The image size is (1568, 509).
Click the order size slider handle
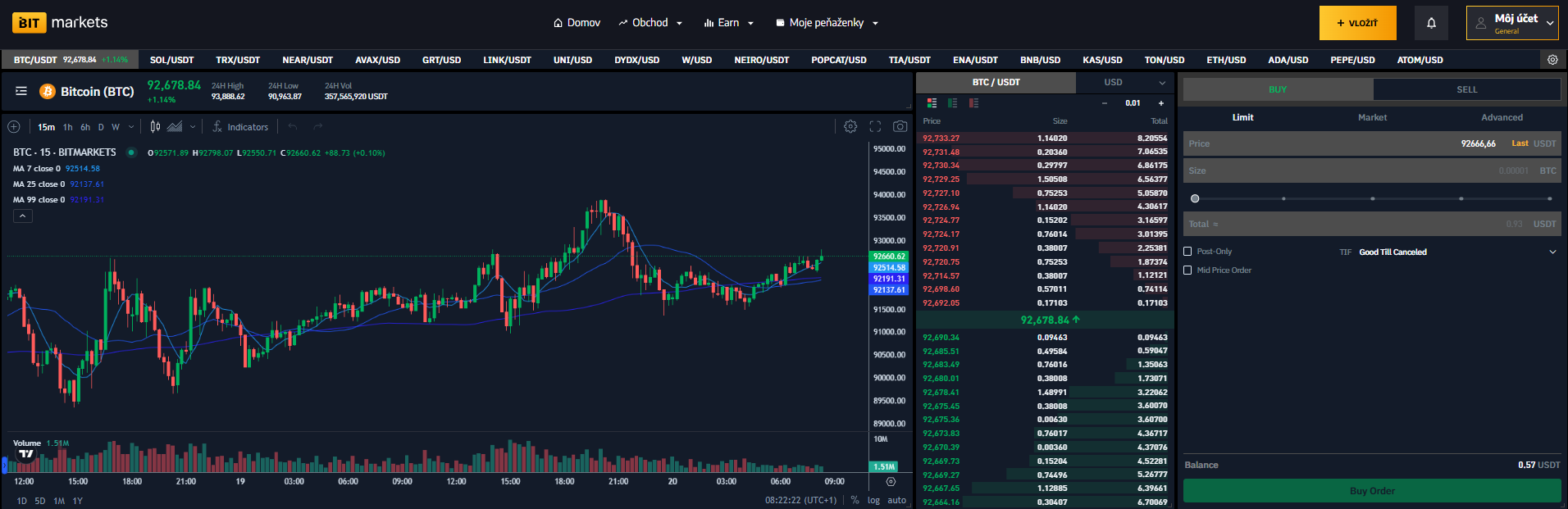1195,198
